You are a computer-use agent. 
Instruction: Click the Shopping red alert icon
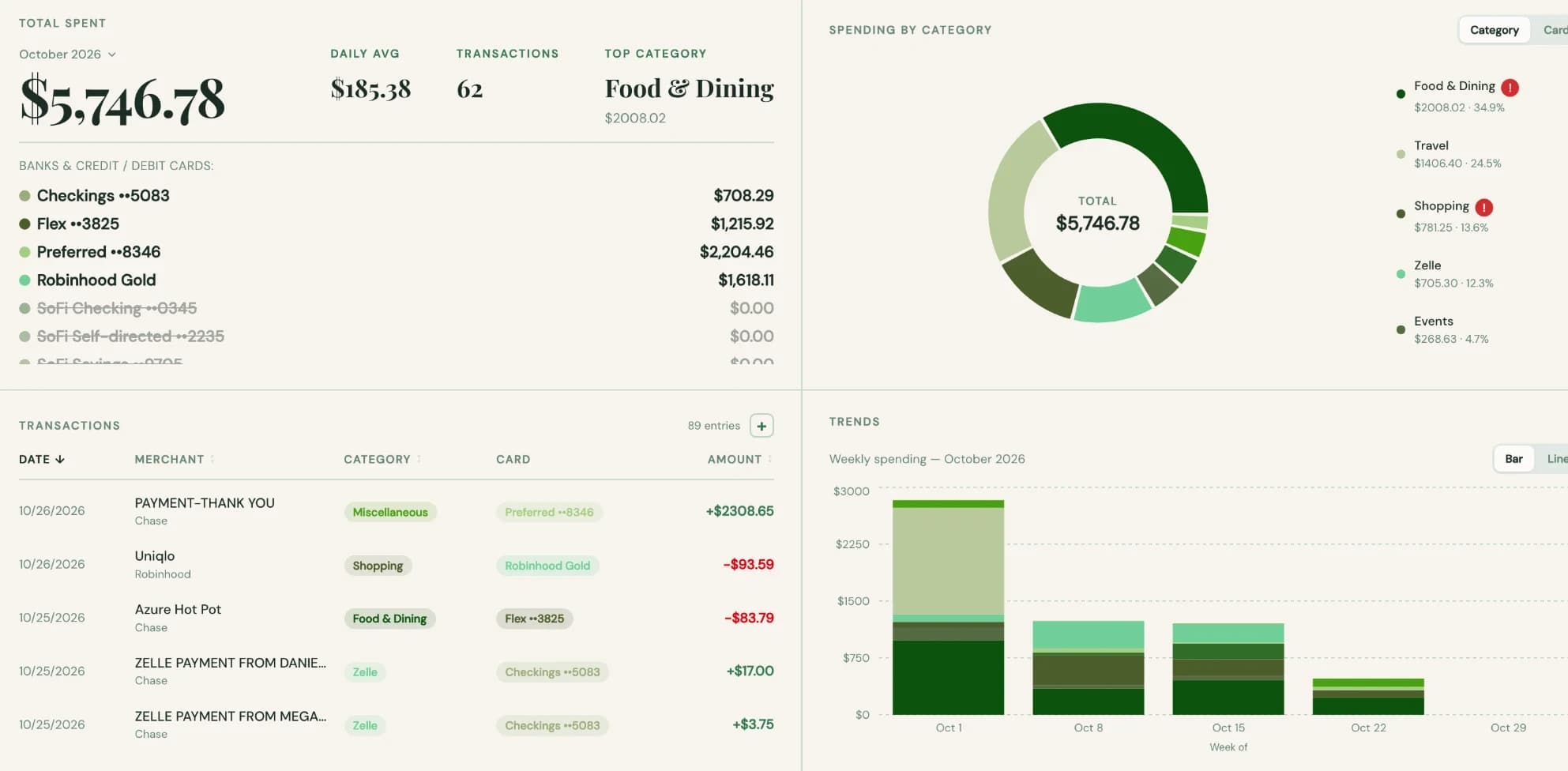click(1484, 208)
